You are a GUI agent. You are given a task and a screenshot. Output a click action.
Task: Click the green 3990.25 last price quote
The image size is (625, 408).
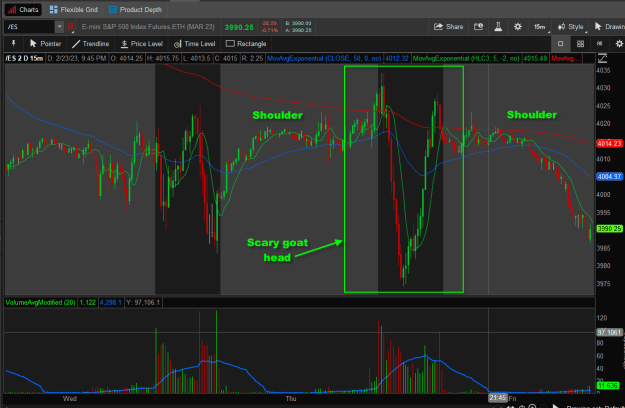point(239,27)
